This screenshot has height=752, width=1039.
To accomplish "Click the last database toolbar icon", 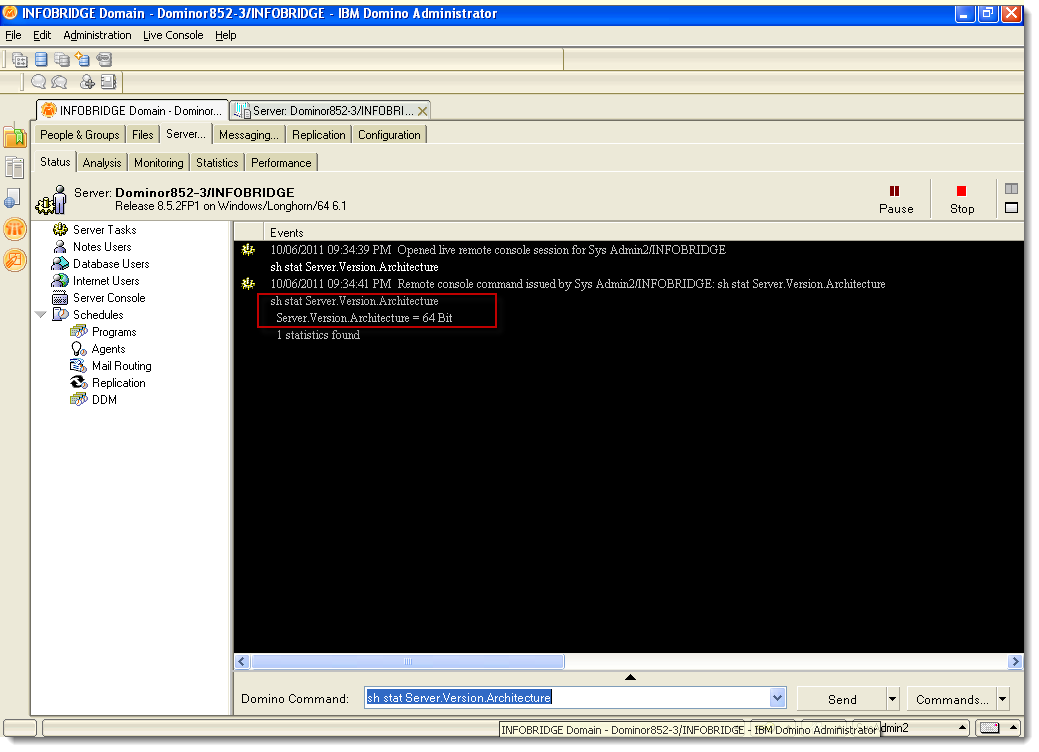I will (x=104, y=60).
